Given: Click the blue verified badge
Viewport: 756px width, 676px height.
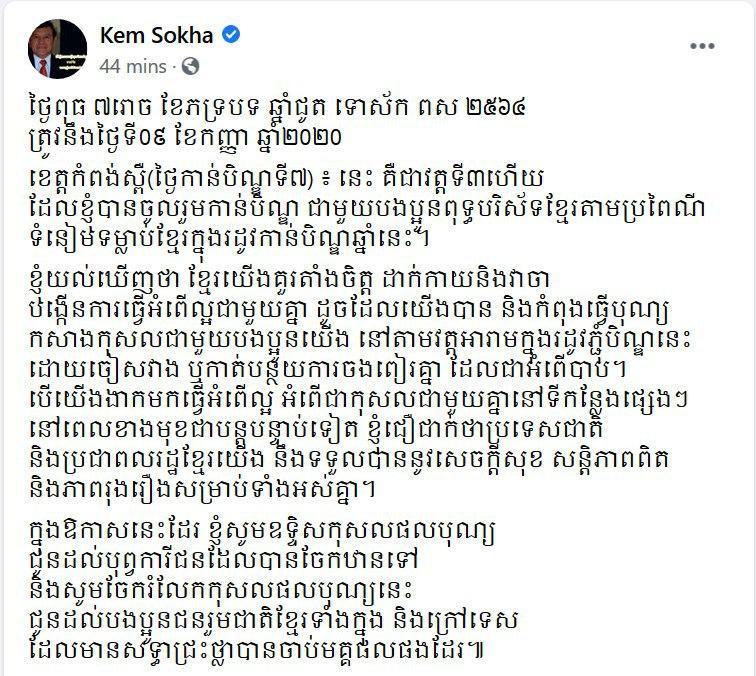Looking at the screenshot, I should pyautogui.click(x=231, y=35).
